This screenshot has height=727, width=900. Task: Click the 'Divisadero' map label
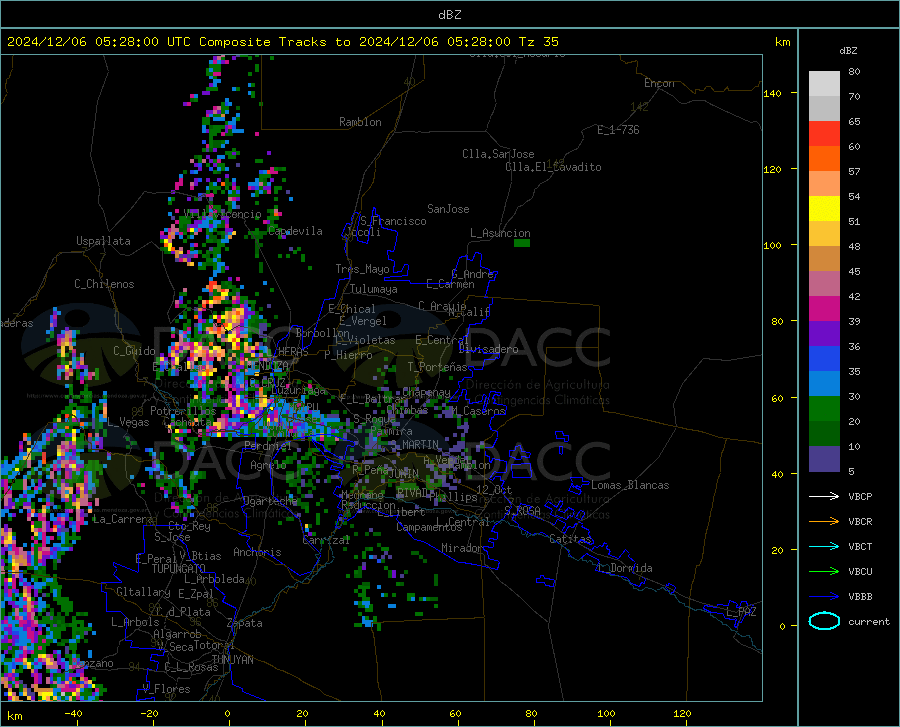coord(488,349)
